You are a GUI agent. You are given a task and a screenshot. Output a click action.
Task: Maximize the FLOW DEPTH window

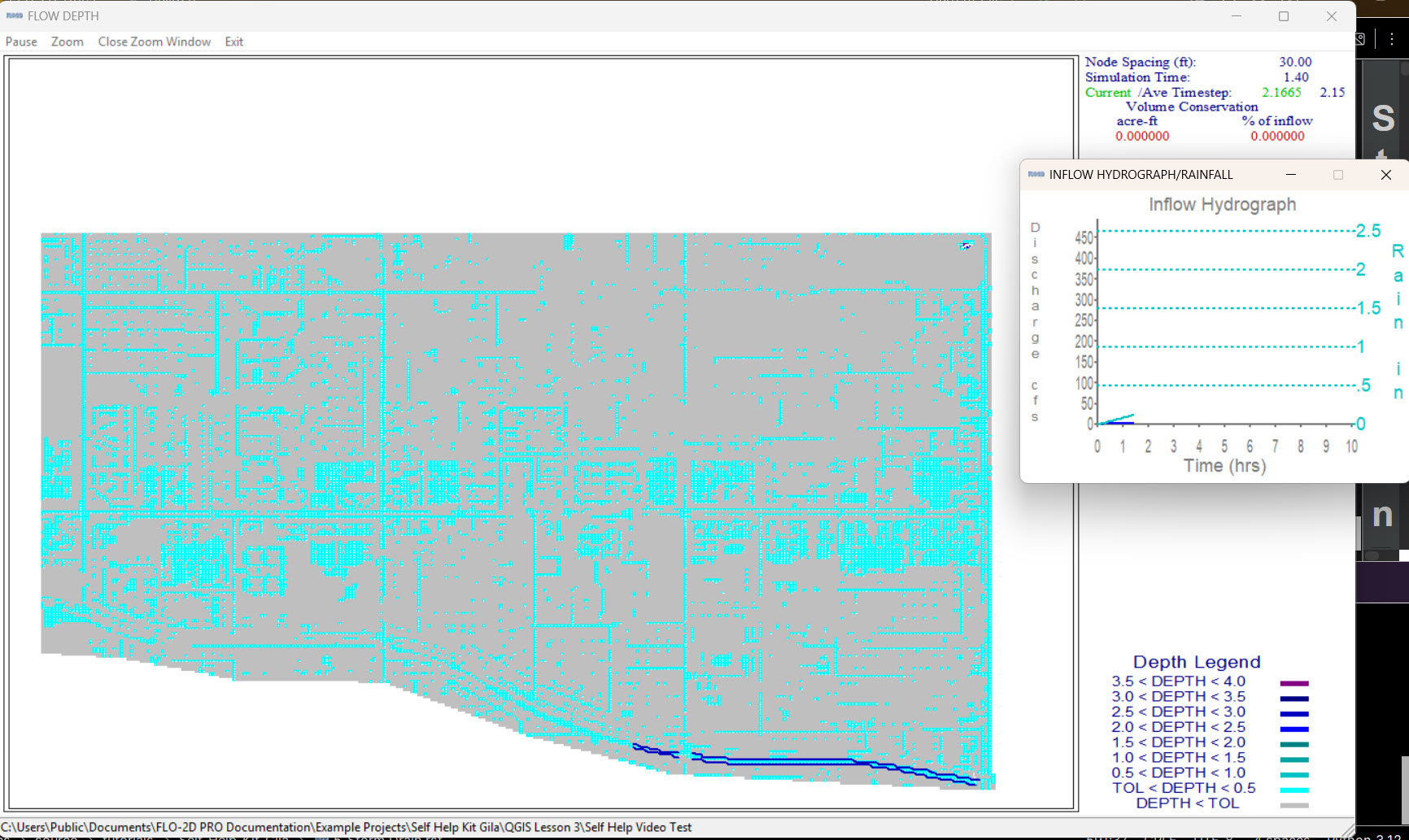point(1284,16)
